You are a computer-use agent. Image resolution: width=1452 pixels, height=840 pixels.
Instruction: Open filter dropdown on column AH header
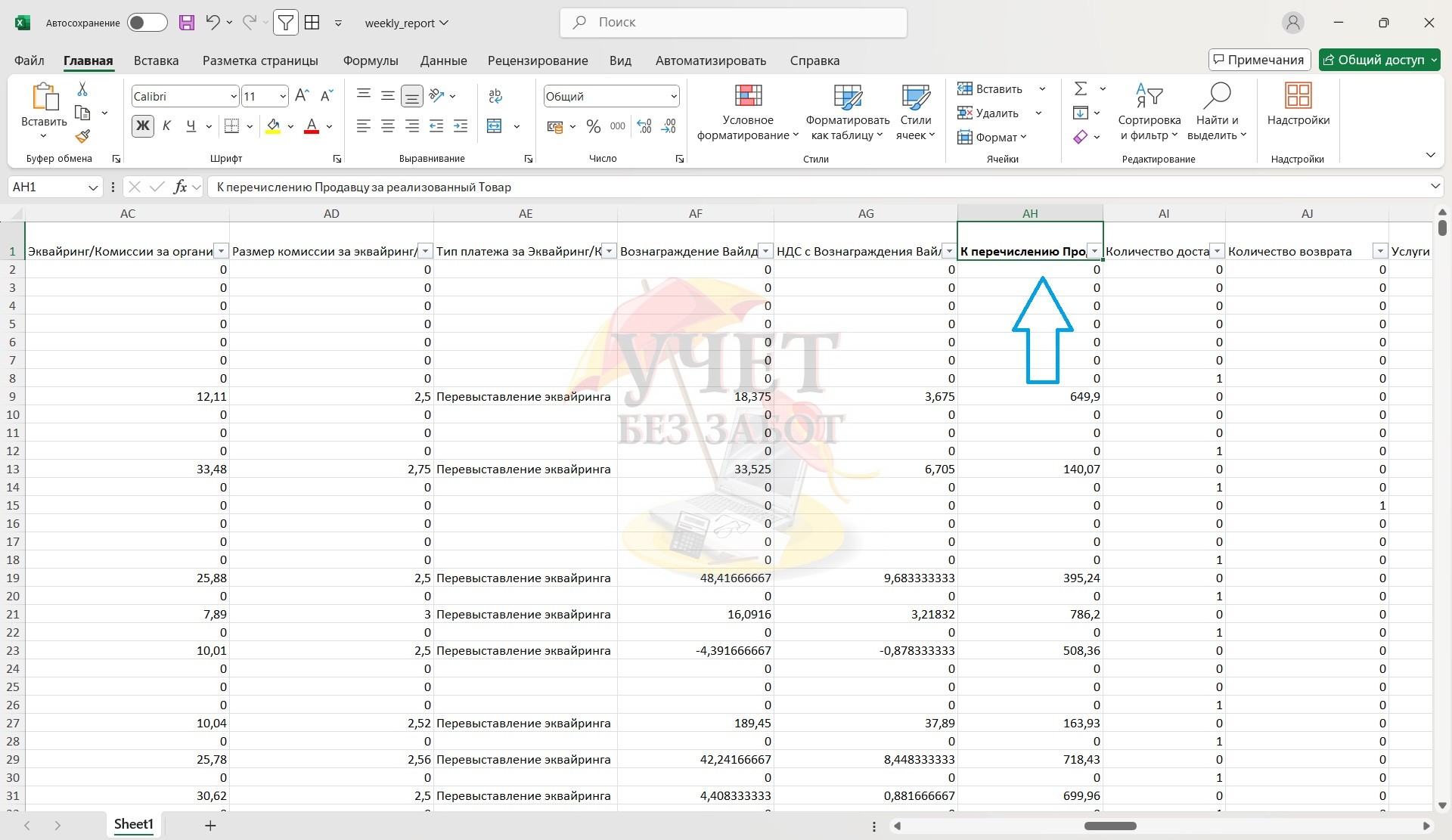[1094, 252]
